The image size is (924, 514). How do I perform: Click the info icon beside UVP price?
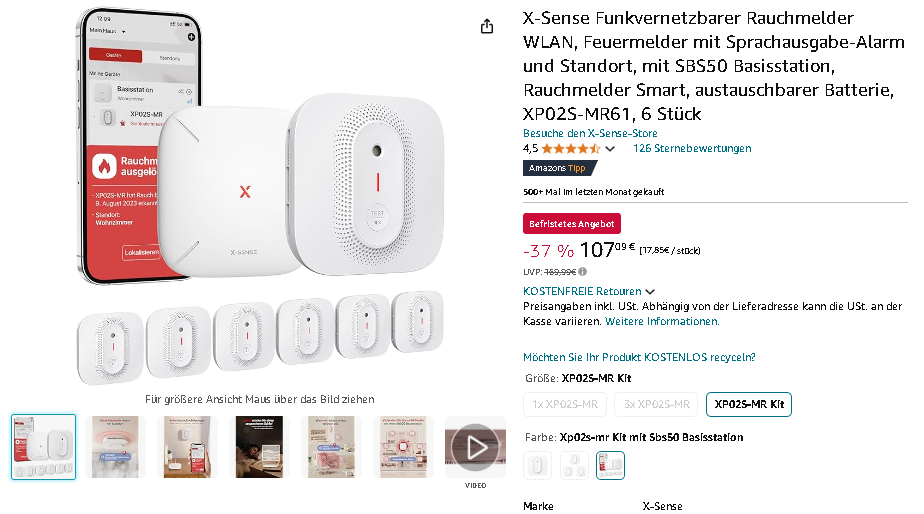(x=582, y=272)
